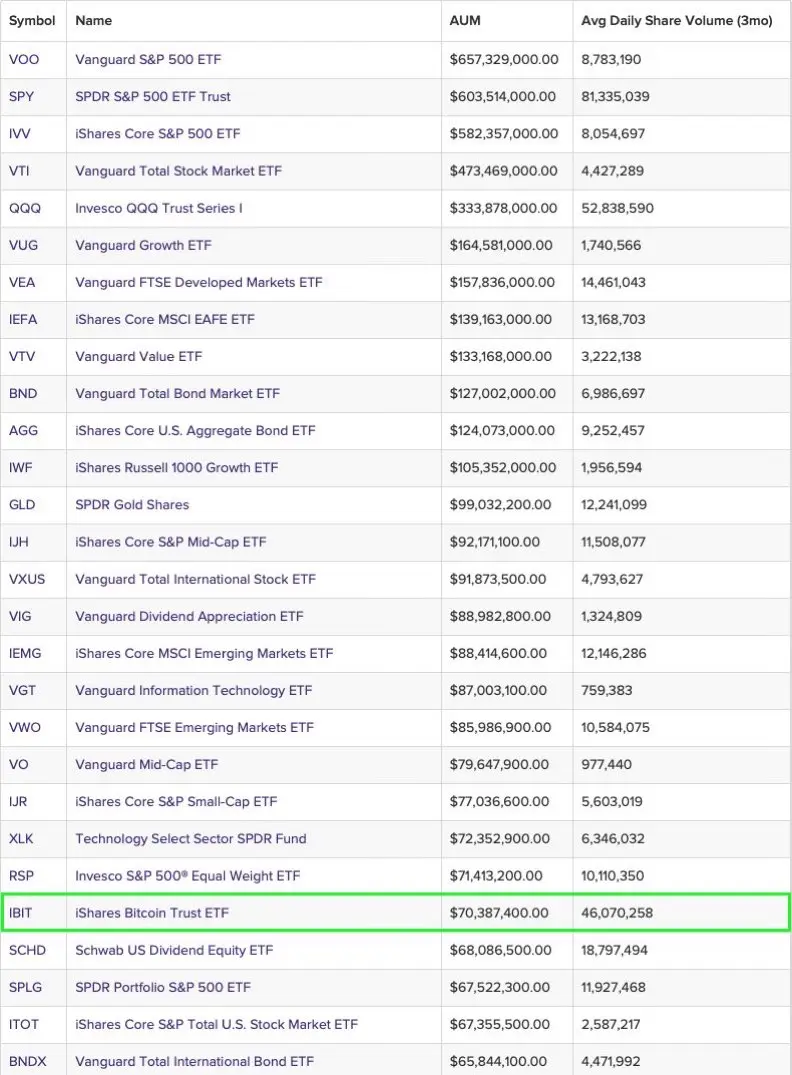This screenshot has width=792, height=1075.
Task: Click the SPY ticker symbol
Action: (21, 97)
